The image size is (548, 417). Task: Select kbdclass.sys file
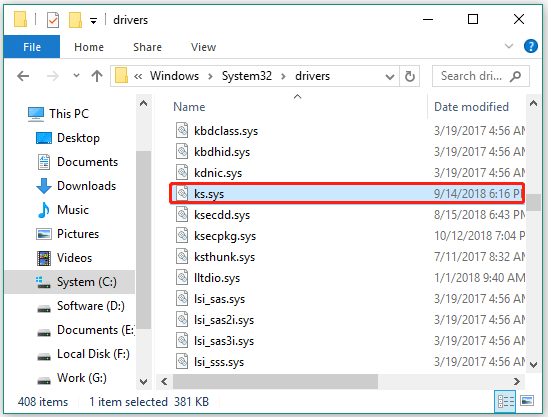coord(226,131)
